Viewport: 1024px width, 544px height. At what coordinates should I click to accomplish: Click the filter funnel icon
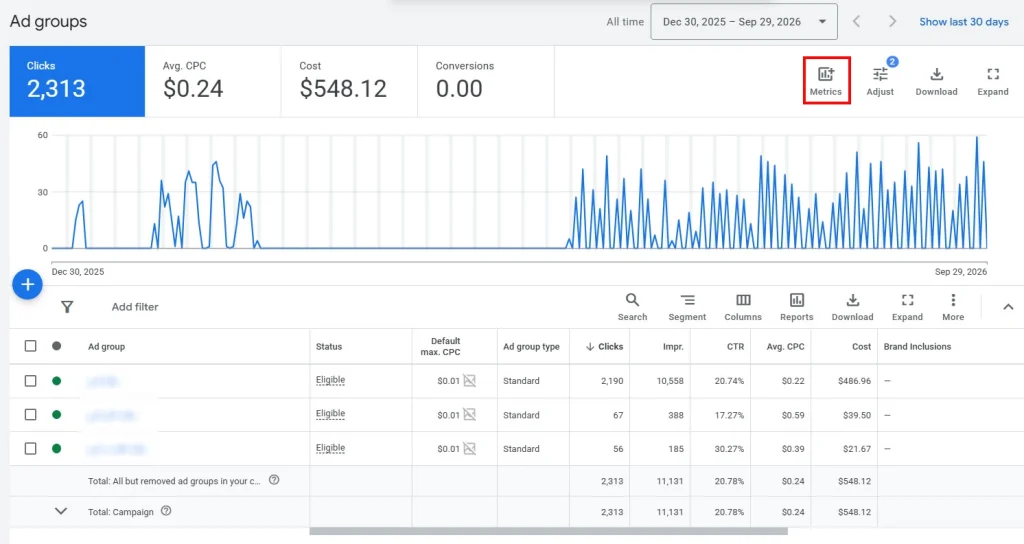click(x=67, y=306)
